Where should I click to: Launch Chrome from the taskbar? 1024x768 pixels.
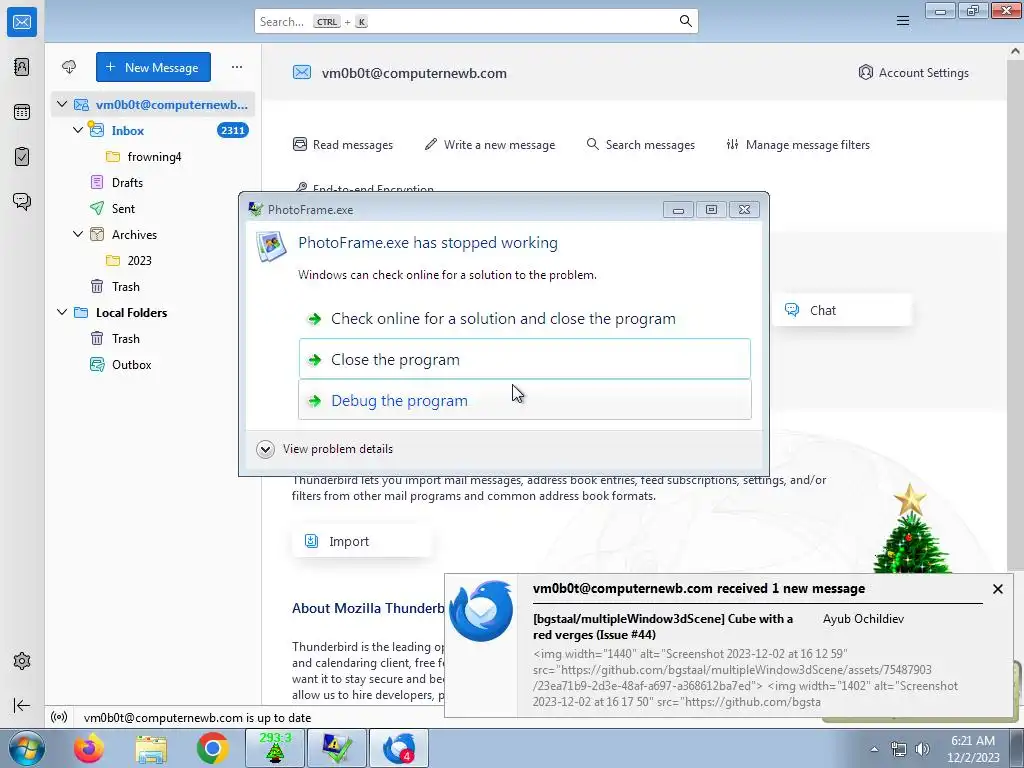[212, 748]
